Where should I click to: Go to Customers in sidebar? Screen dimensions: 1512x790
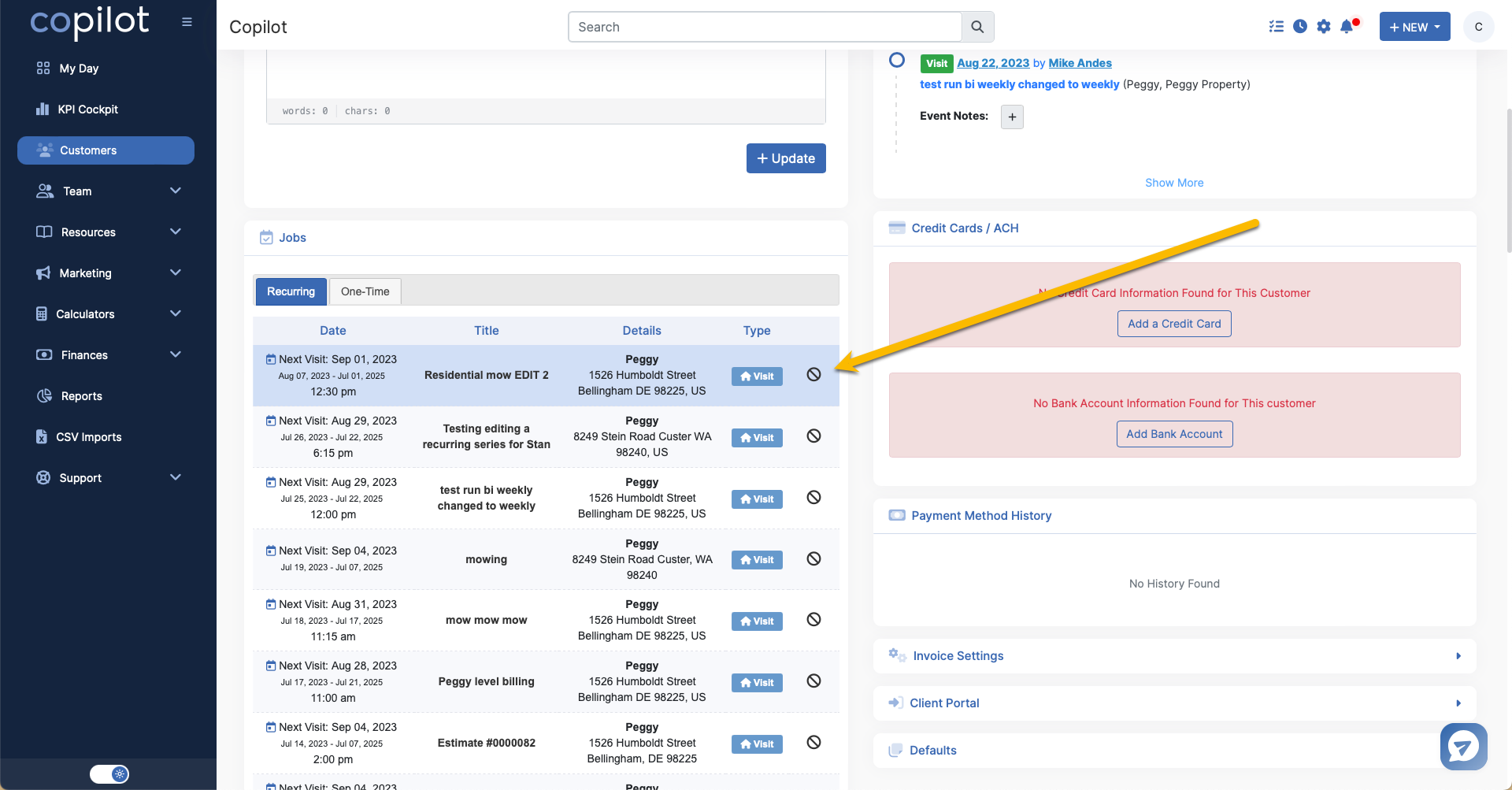[106, 150]
